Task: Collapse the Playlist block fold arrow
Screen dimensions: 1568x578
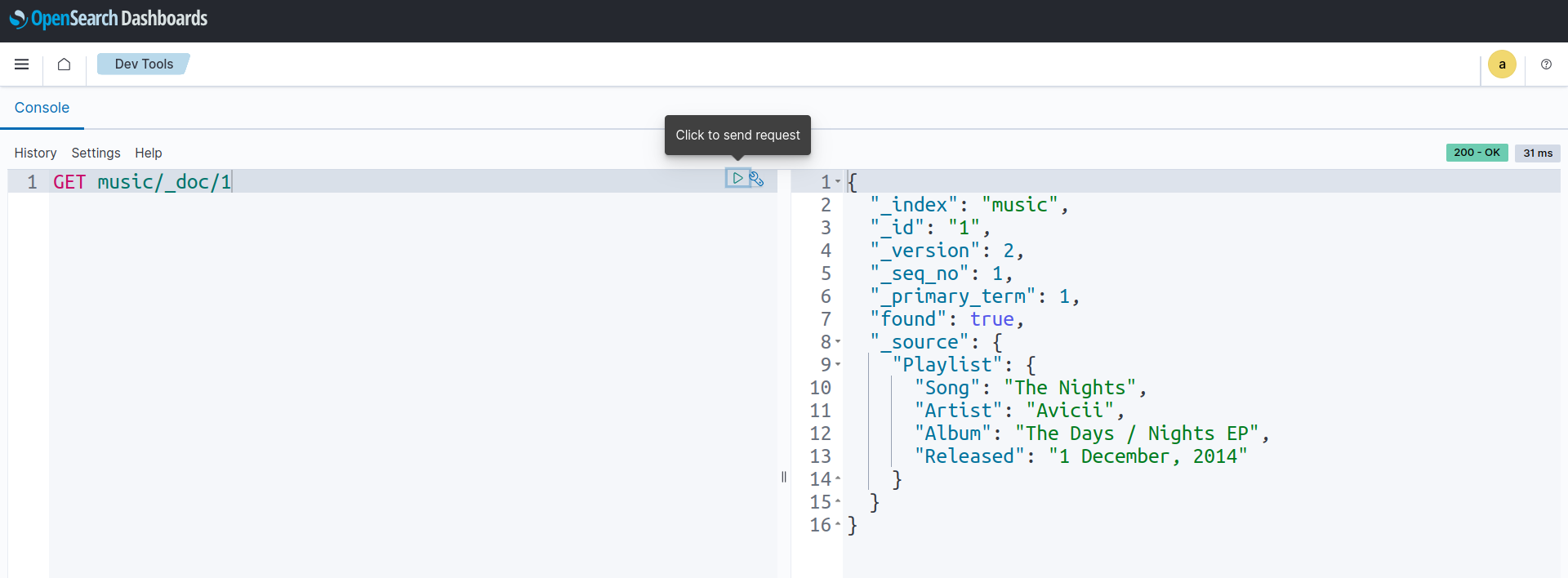Action: tap(838, 365)
